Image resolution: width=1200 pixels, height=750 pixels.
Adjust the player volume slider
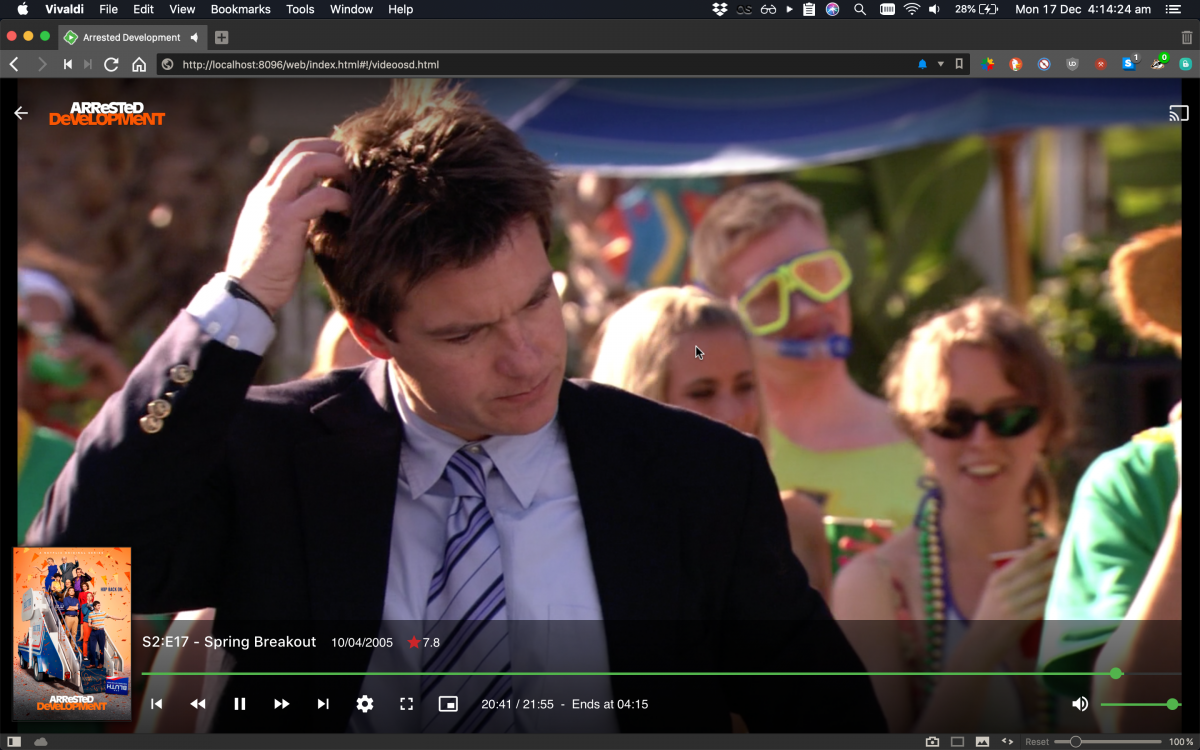pos(1140,704)
